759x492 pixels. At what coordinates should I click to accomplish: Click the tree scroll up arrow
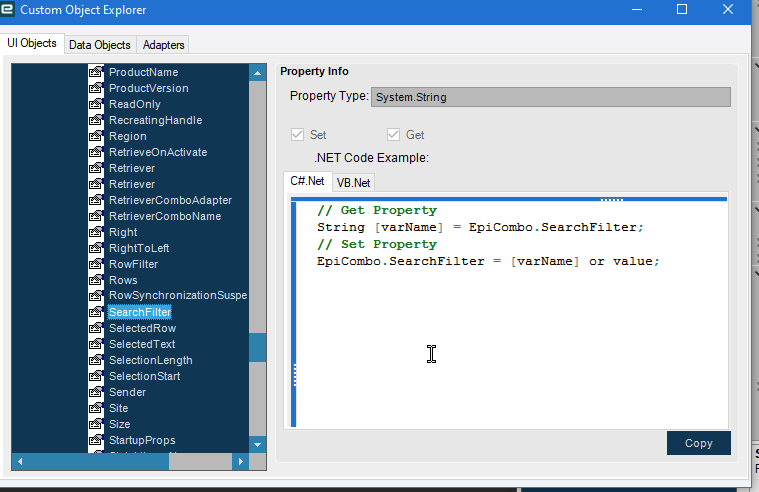[x=258, y=73]
